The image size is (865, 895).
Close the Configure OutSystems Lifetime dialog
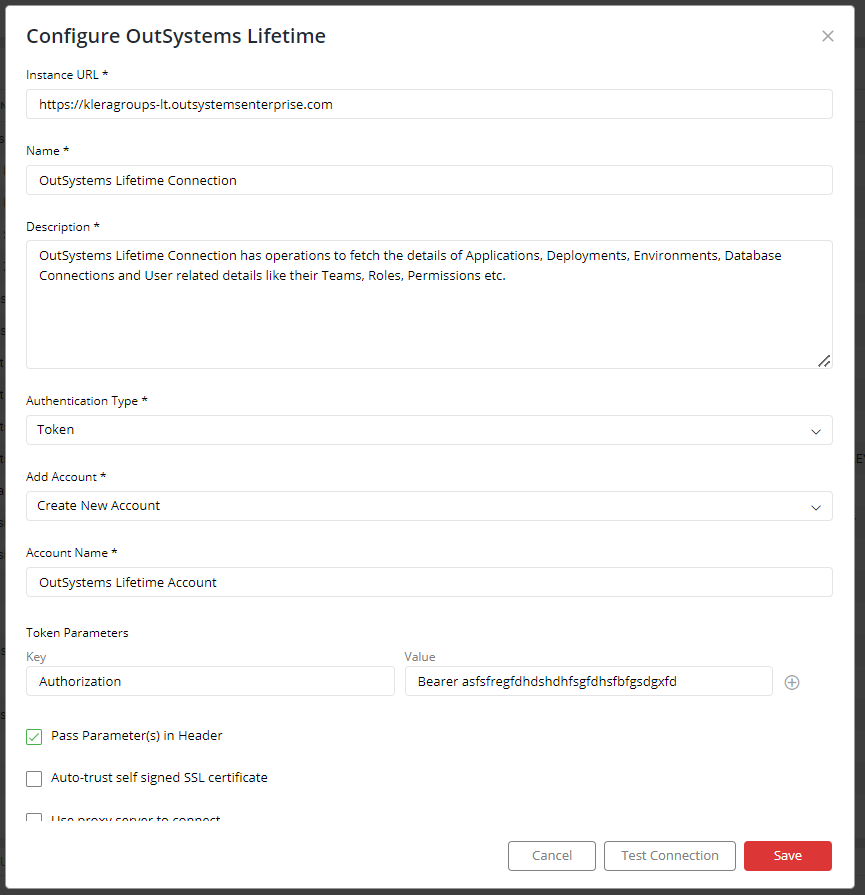(827, 37)
